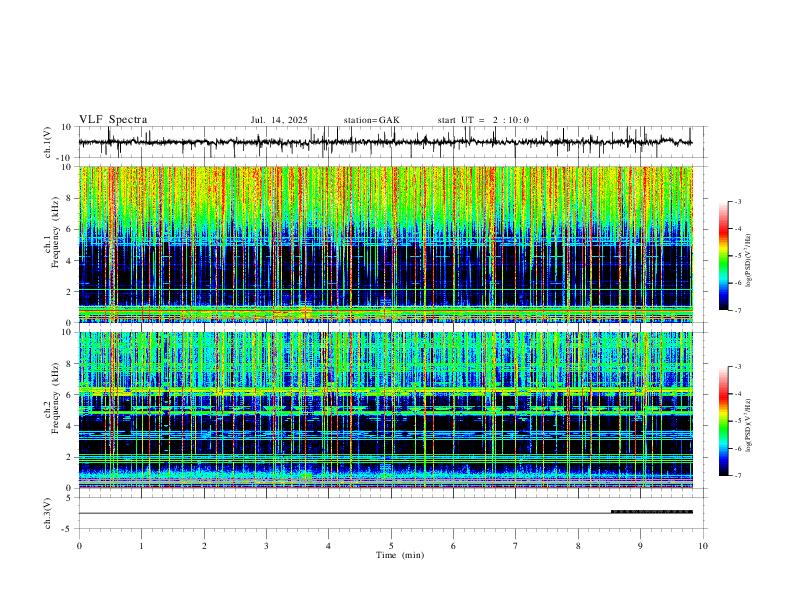Click the "-5" label on ch.2 color bar
The width and height of the screenshot is (792, 612).
pyautogui.click(x=738, y=421)
